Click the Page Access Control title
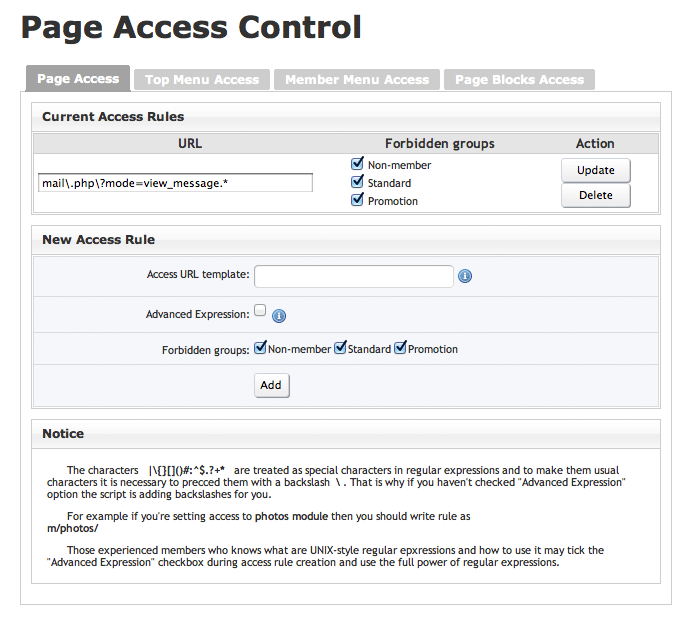The image size is (689, 621). tap(191, 28)
